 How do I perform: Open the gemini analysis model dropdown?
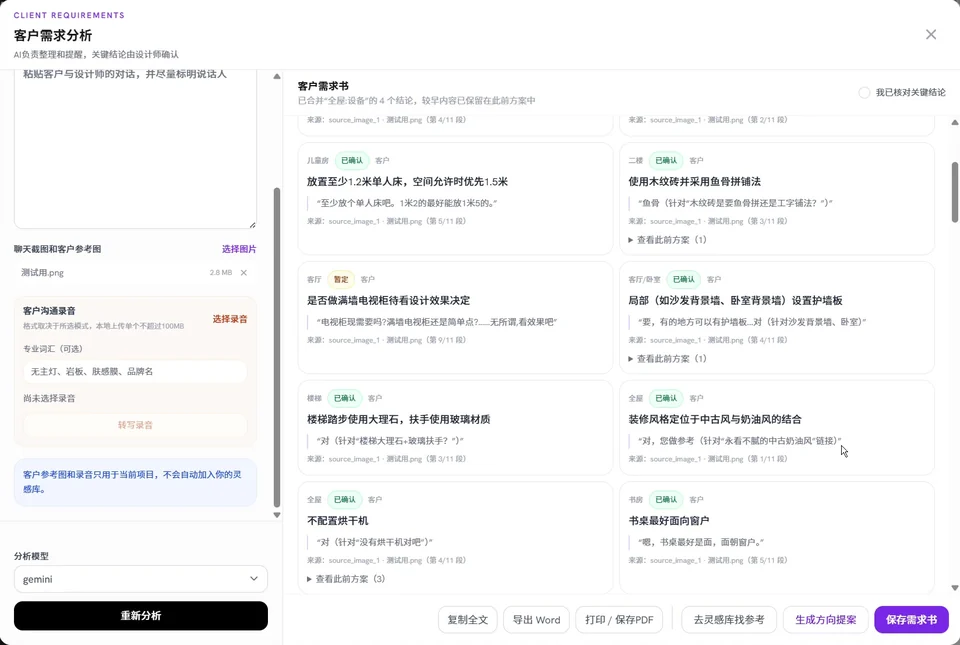coord(141,579)
